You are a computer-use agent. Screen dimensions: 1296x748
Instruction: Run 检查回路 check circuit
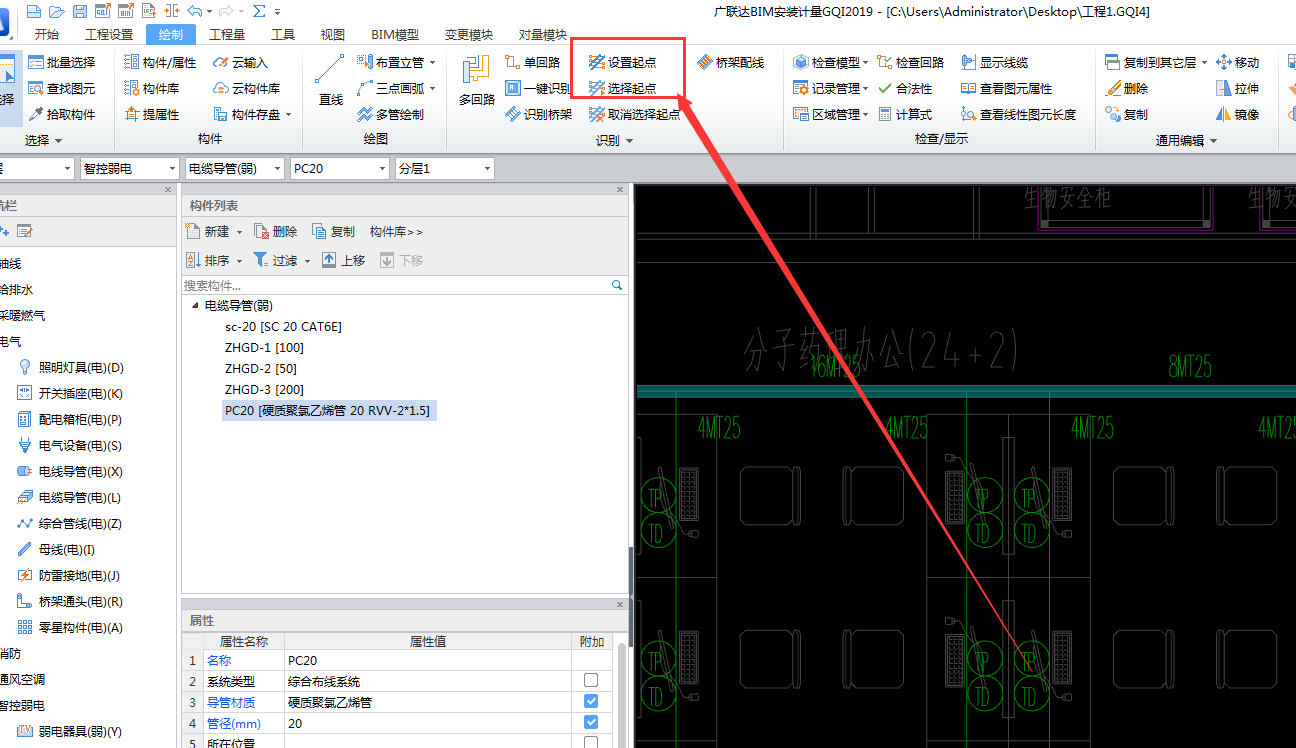coord(910,62)
